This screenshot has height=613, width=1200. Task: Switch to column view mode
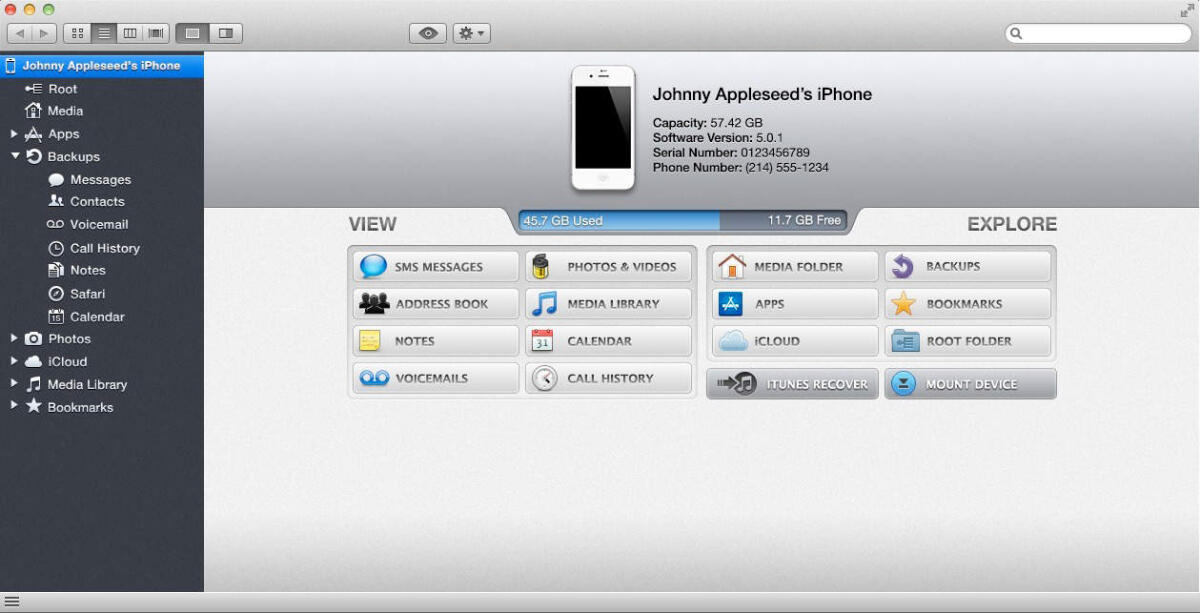131,32
